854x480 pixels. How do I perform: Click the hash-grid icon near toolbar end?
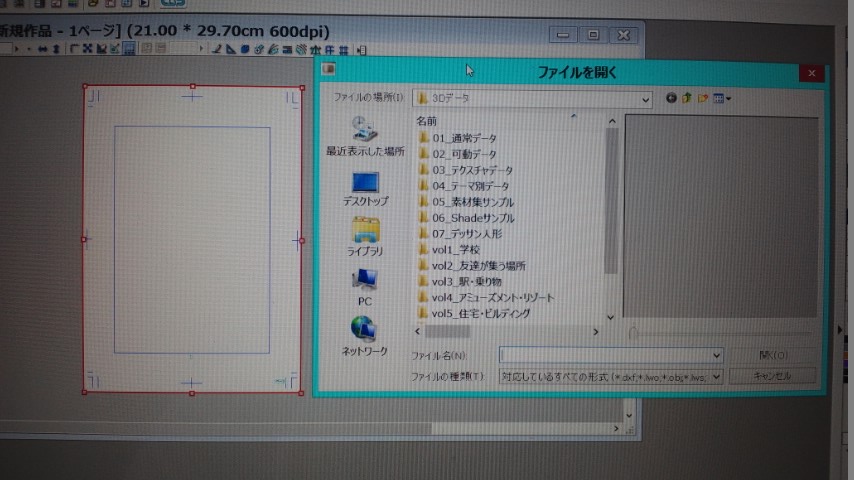click(344, 50)
